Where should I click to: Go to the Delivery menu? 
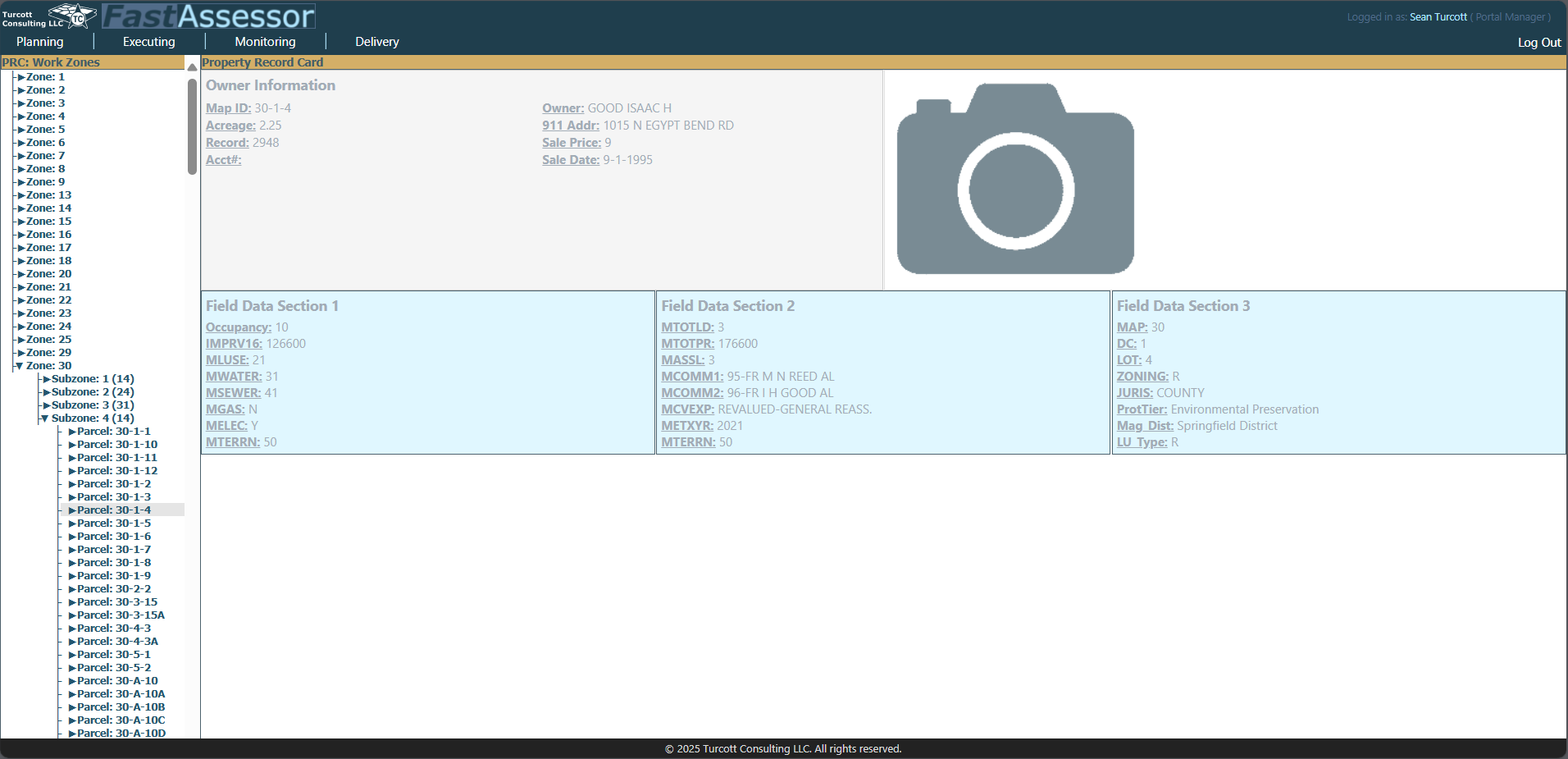point(376,42)
